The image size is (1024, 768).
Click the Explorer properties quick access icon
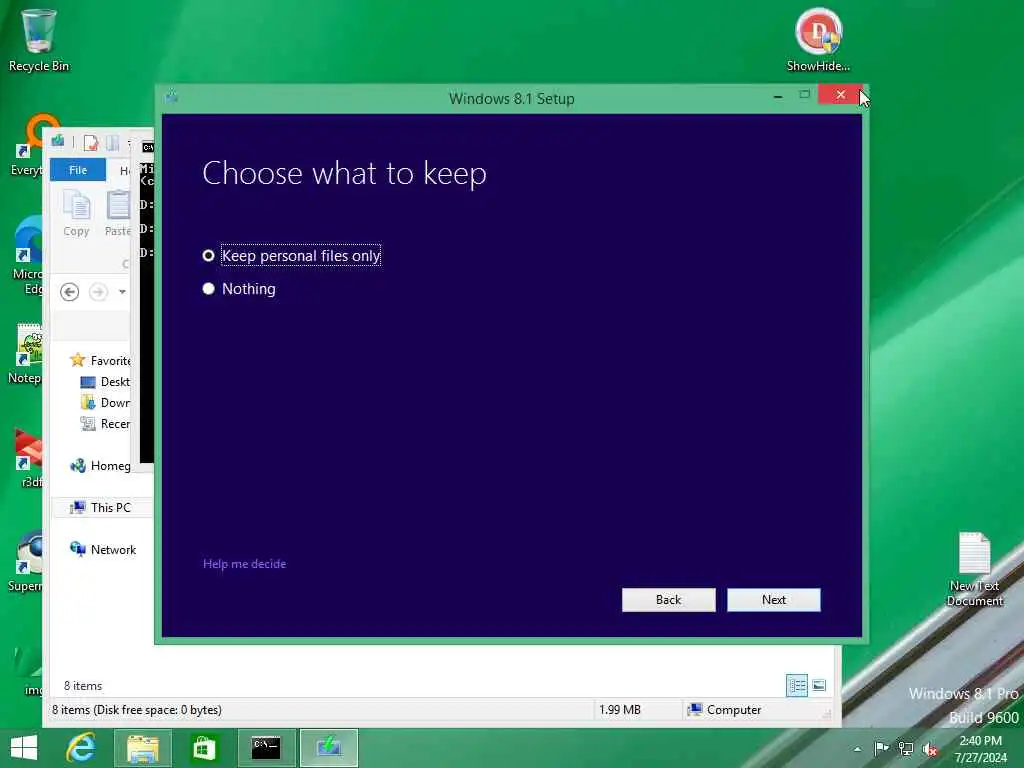pyautogui.click(x=91, y=142)
